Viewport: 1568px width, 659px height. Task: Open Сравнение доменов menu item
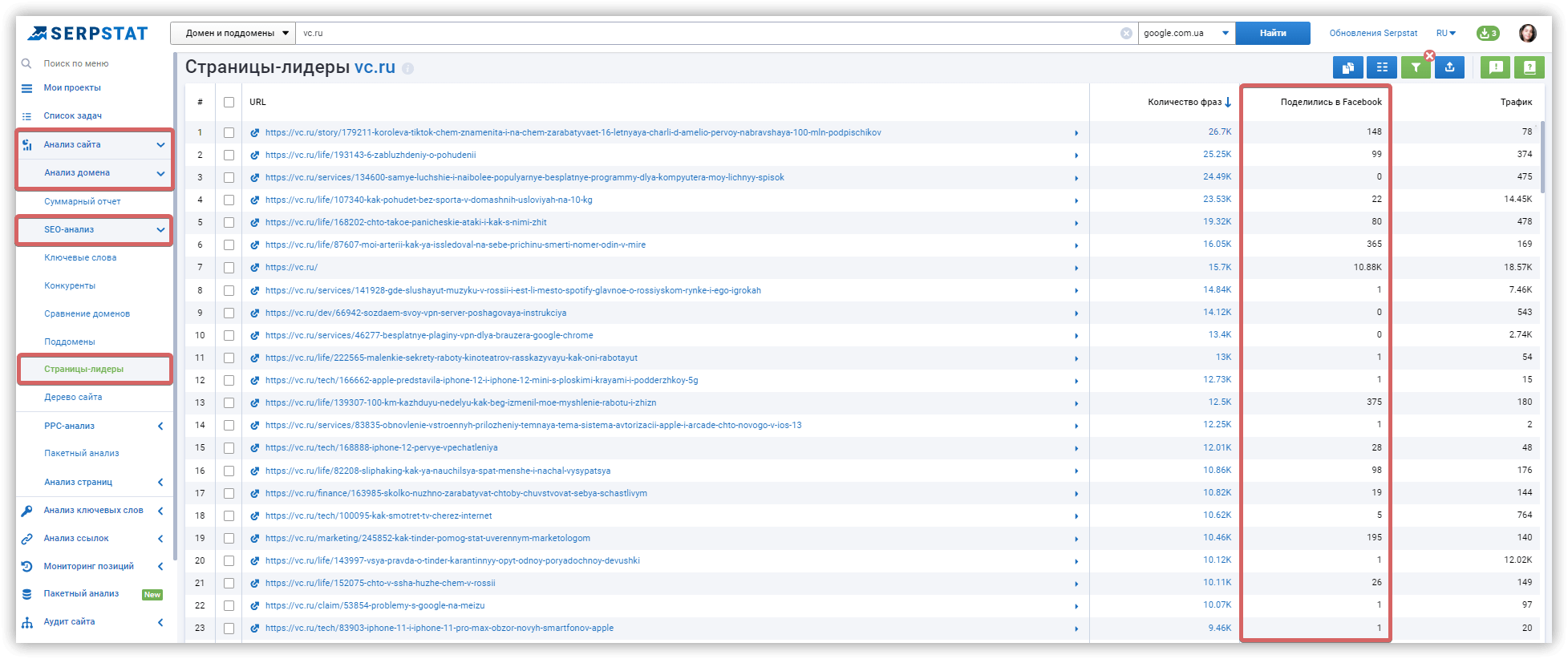(87, 313)
